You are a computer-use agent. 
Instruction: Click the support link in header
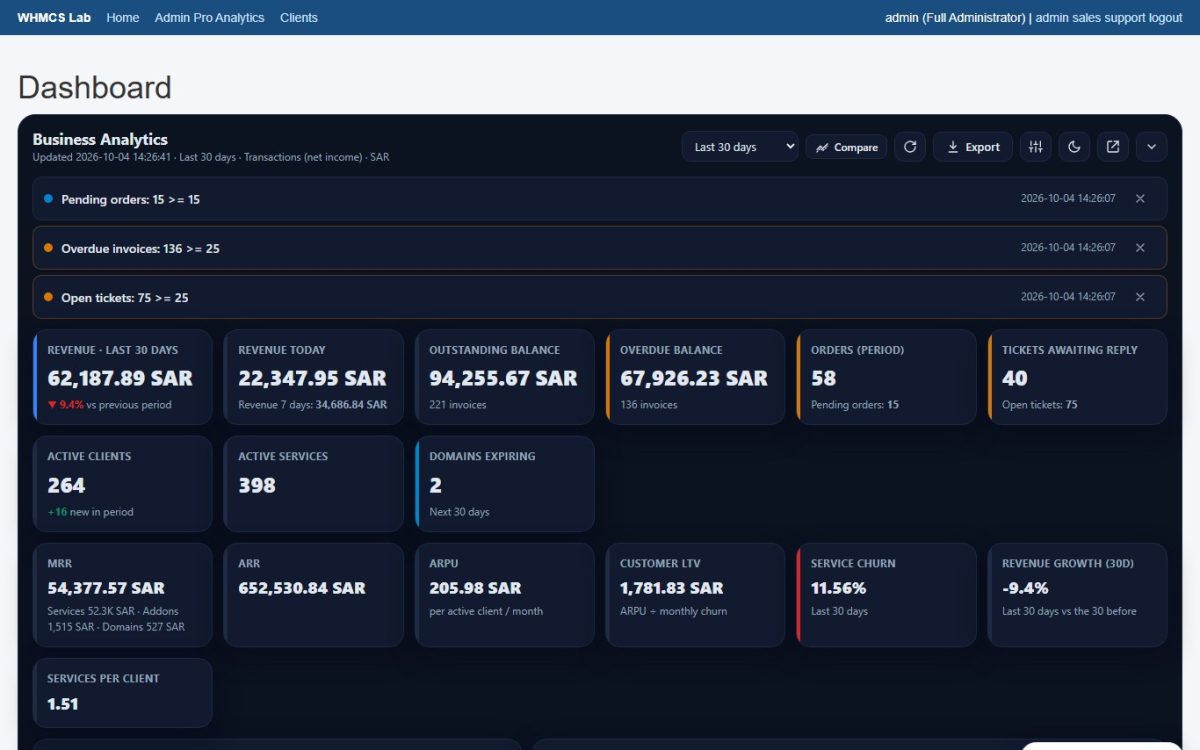click(1125, 18)
